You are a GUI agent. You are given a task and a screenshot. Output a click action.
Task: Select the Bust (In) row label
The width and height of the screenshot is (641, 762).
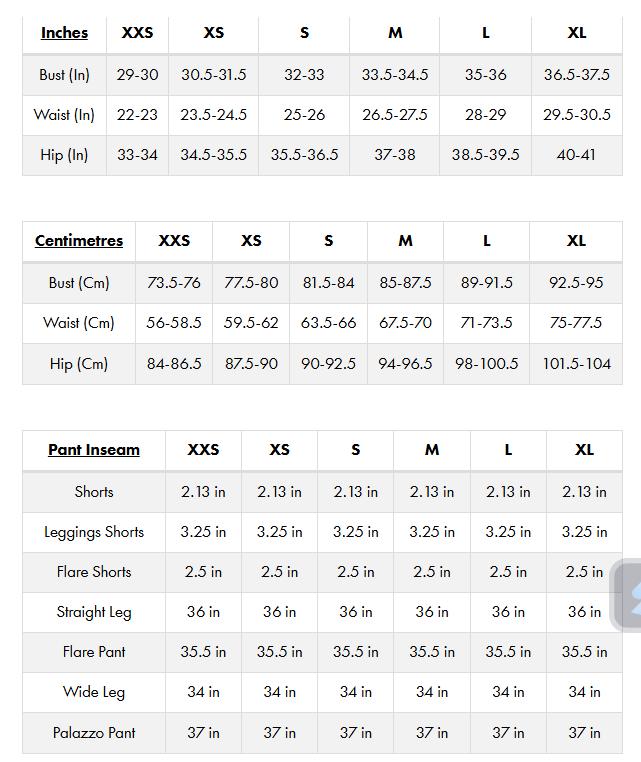[65, 75]
